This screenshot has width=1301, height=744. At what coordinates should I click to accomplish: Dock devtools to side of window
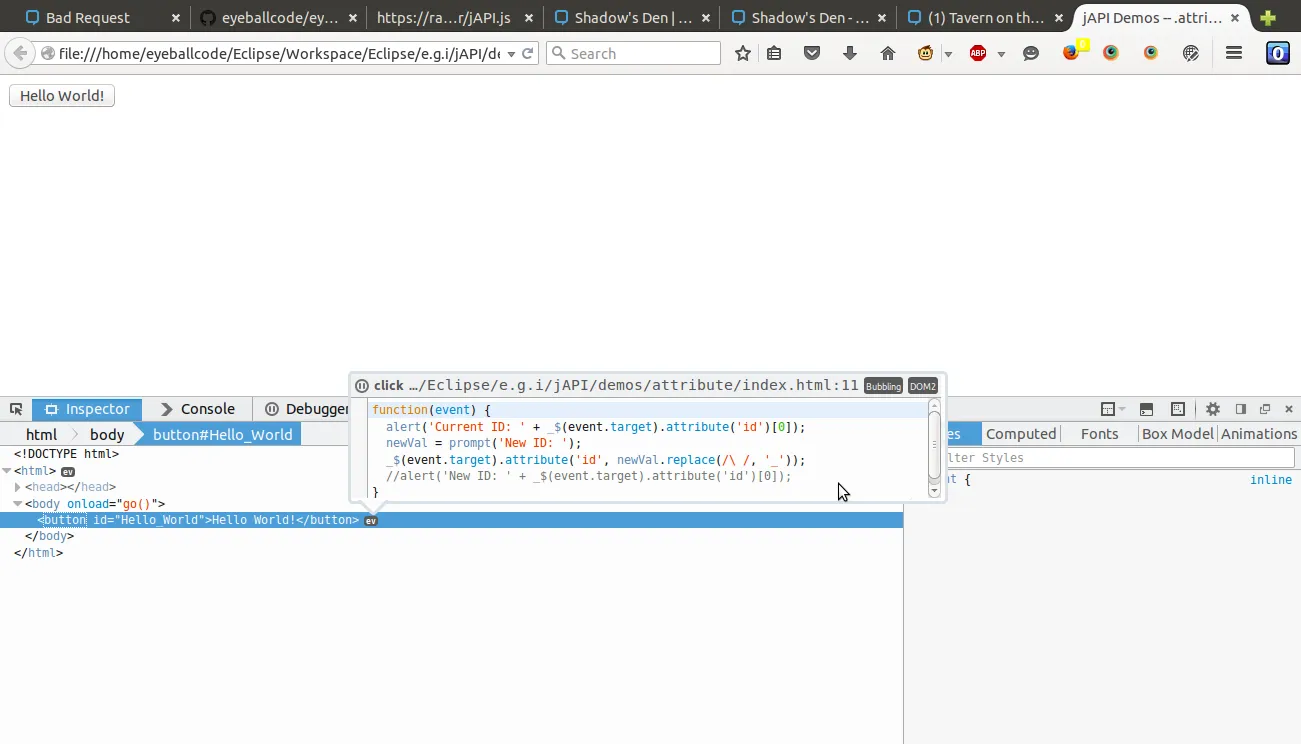(x=1241, y=409)
